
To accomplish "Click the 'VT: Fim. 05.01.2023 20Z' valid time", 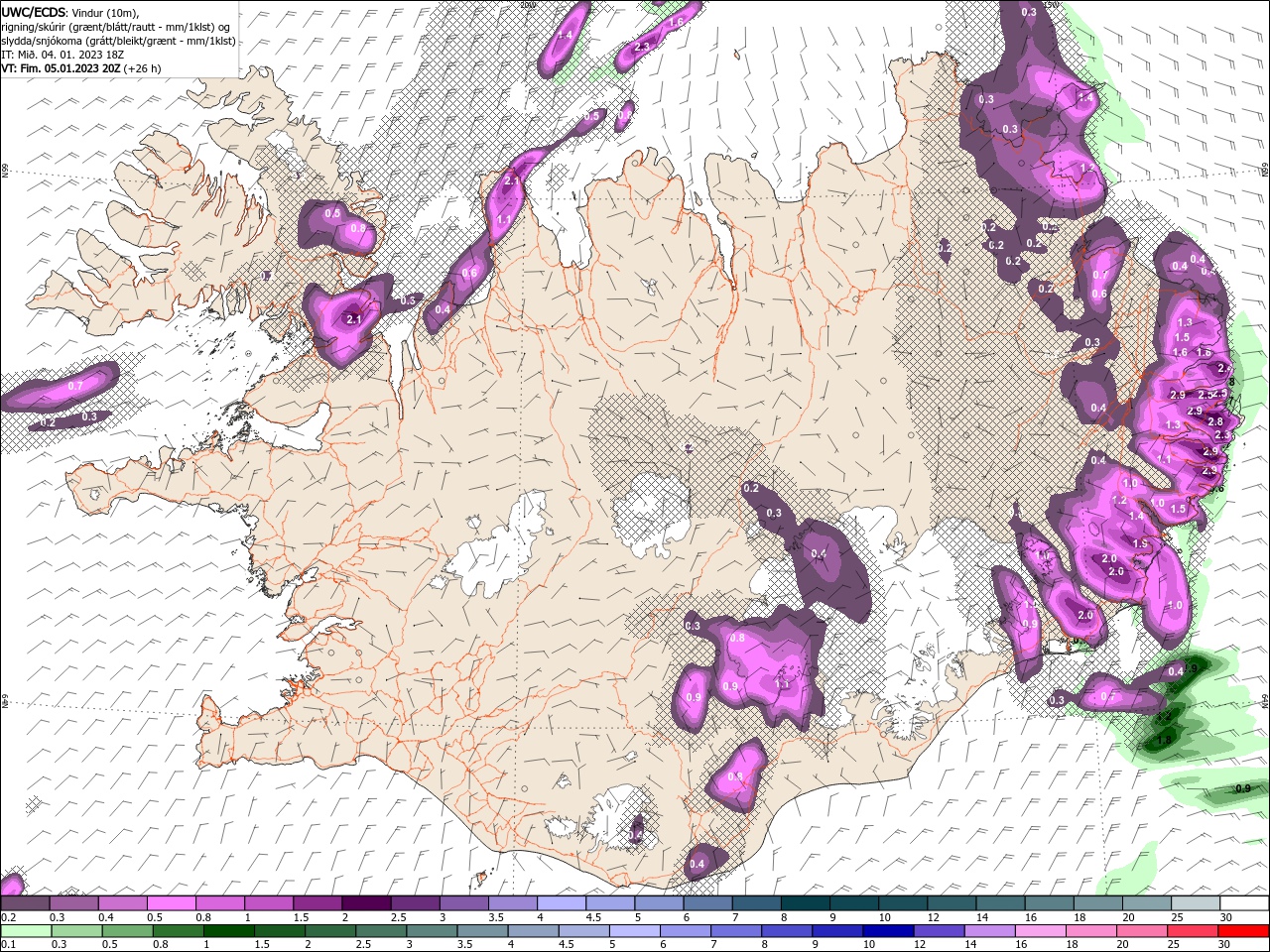I will pyautogui.click(x=61, y=68).
